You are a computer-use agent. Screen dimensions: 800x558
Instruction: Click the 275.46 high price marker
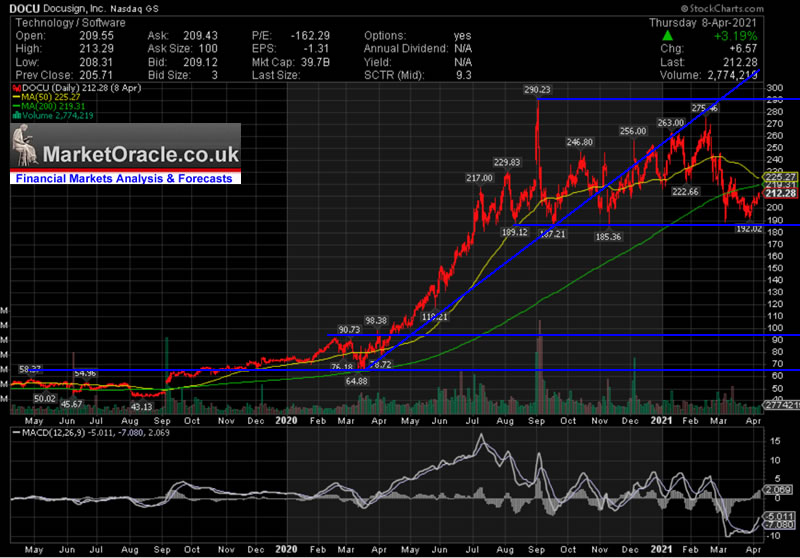[x=705, y=107]
